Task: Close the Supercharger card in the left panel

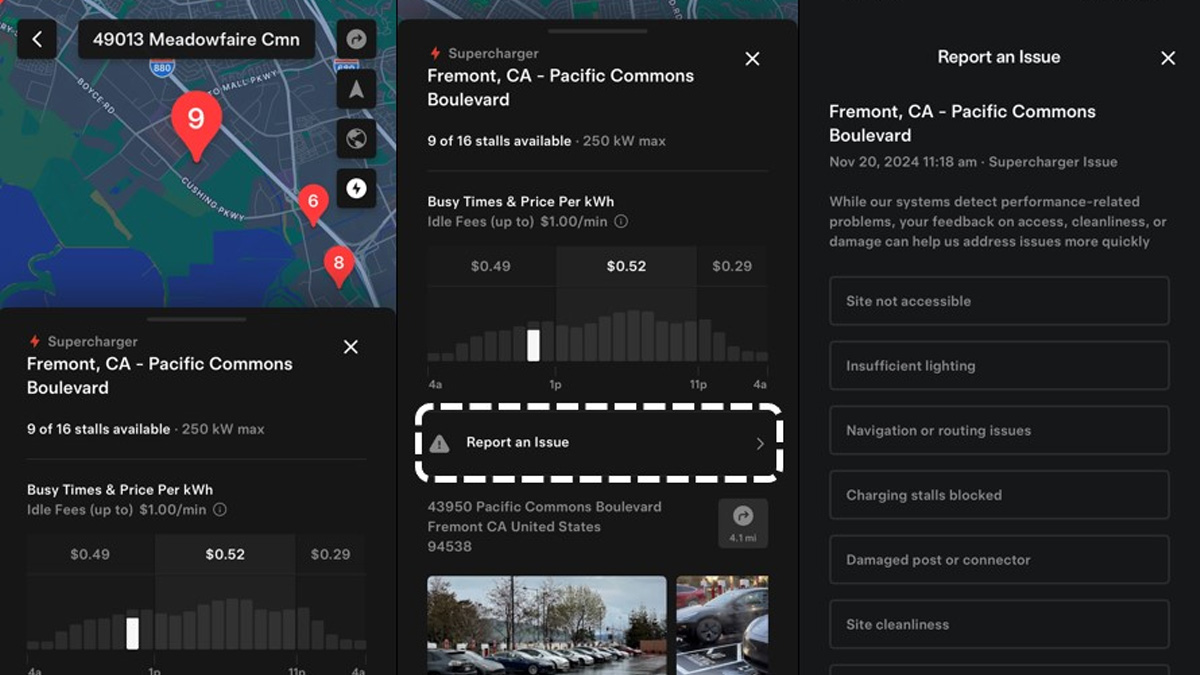Action: [350, 347]
